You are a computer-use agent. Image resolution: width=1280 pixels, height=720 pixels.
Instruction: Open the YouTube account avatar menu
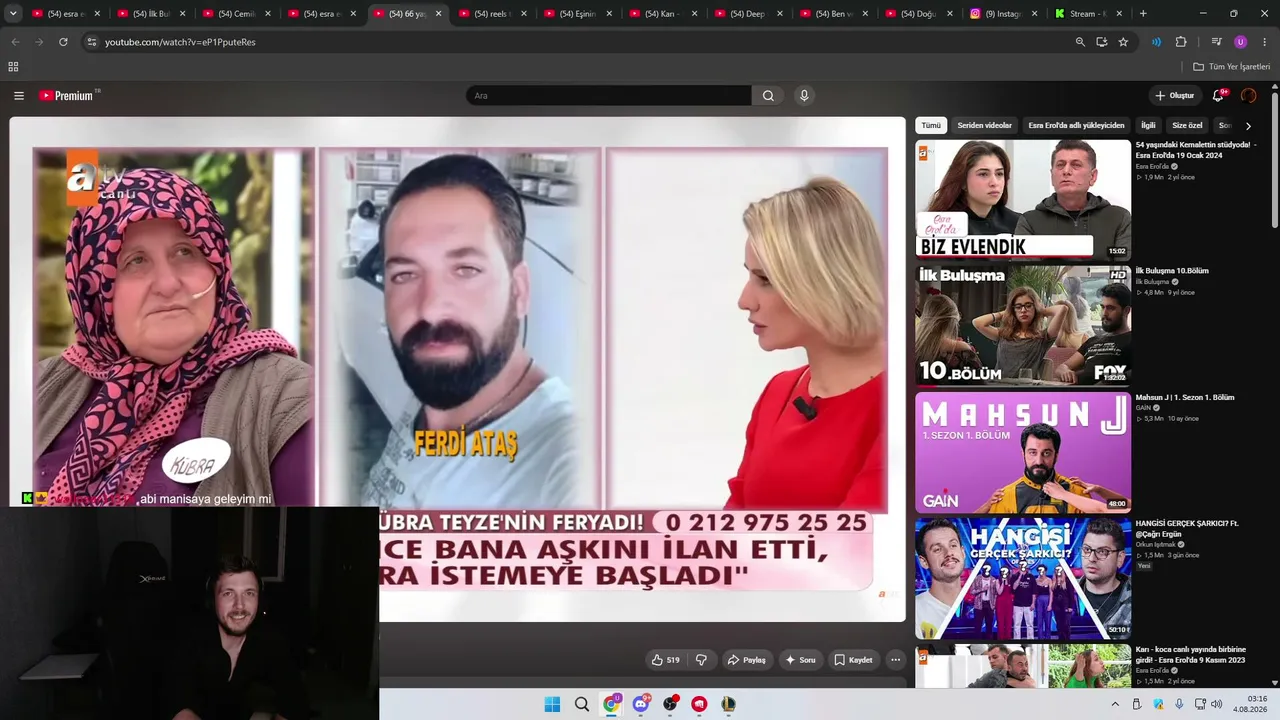pos(1248,96)
